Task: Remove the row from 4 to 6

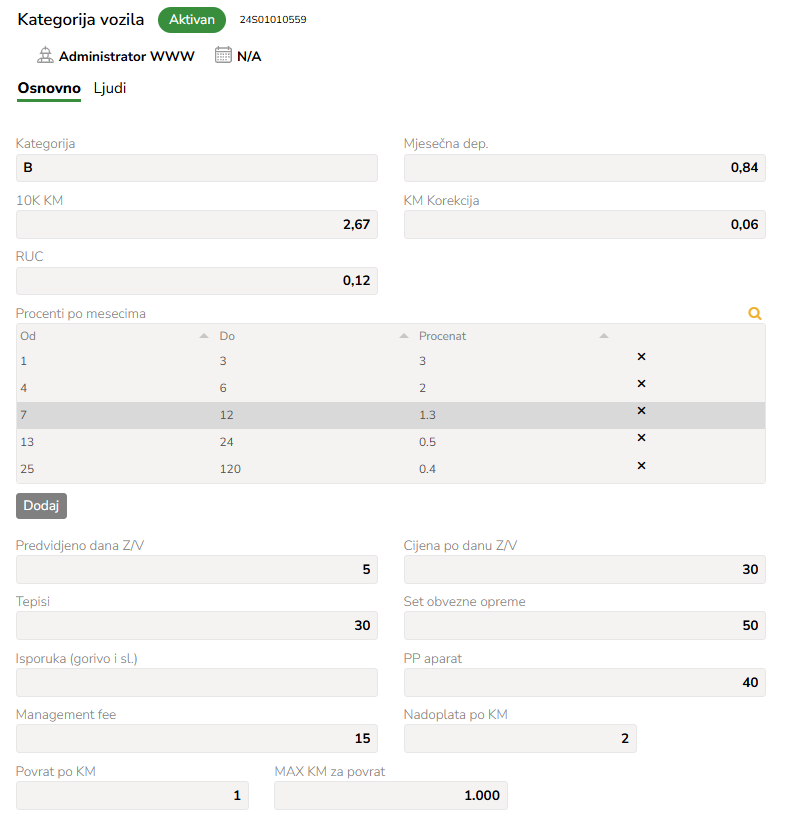Action: (641, 384)
